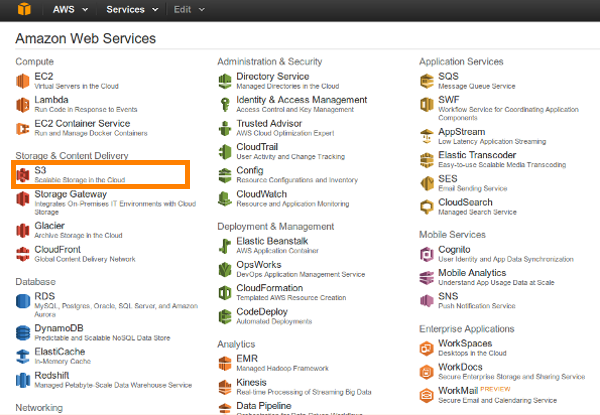600x415 pixels.
Task: Open the Redshift link
Action: pos(52,375)
